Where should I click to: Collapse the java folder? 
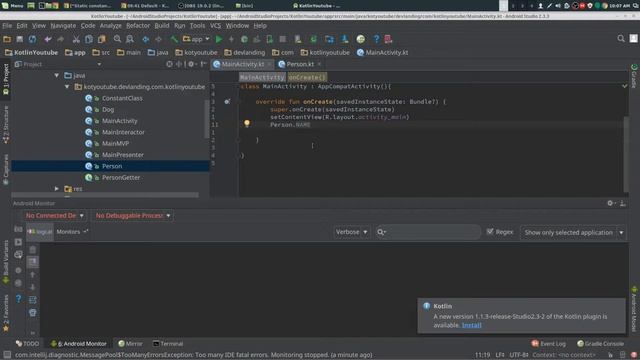pos(57,76)
